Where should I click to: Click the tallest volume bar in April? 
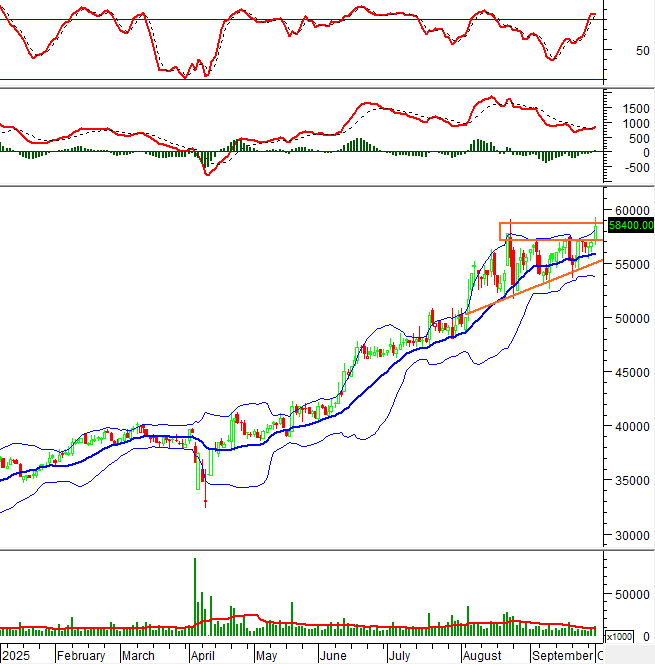coord(195,594)
